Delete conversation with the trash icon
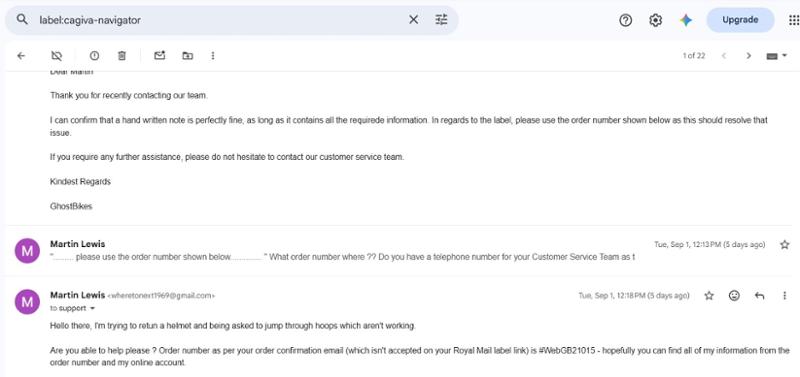Image resolution: width=800 pixels, height=377 pixels. pos(121,56)
